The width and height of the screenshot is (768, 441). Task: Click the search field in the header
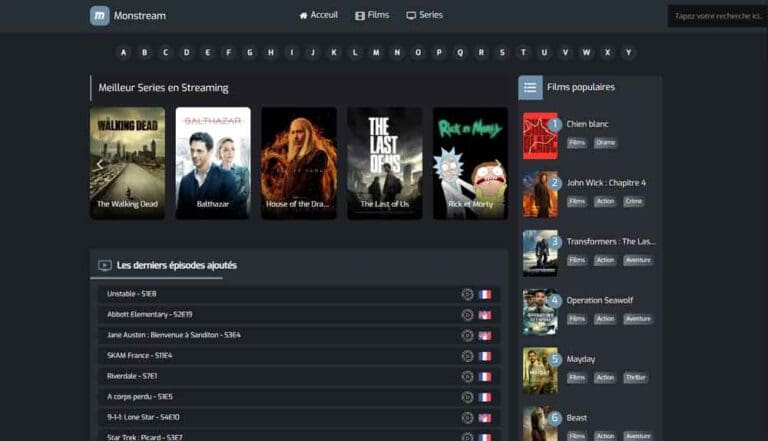pos(719,16)
